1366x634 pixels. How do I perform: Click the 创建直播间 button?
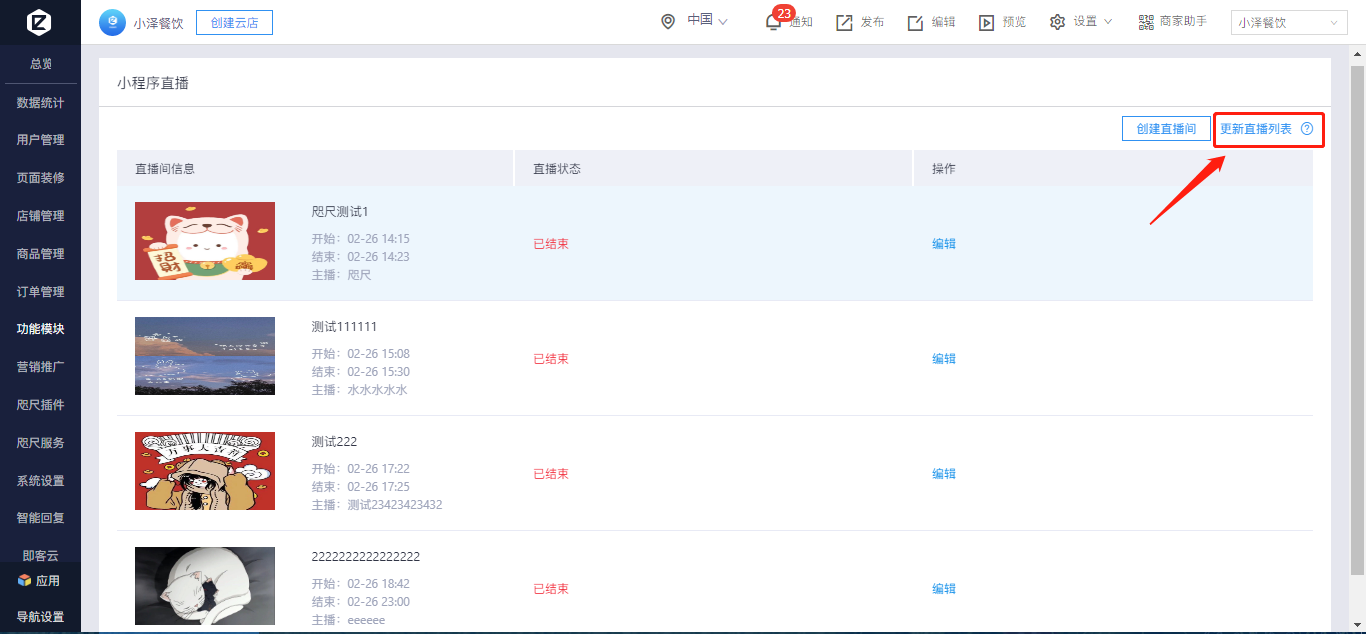point(1166,129)
